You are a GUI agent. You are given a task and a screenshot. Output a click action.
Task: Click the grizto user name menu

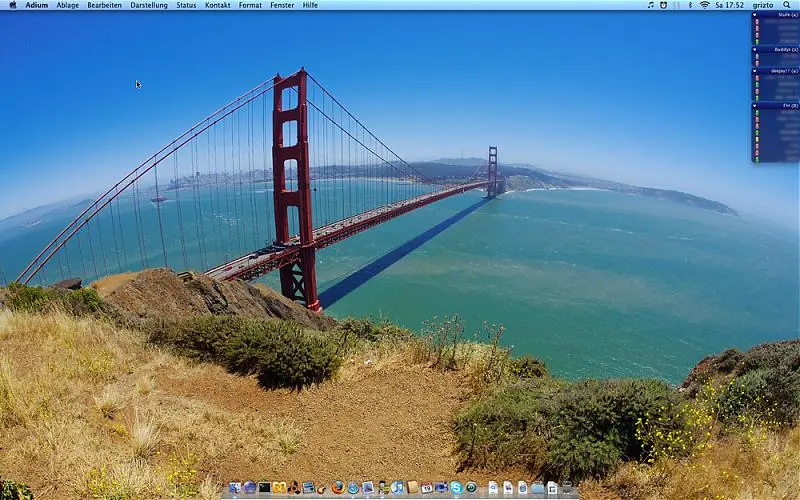pyautogui.click(x=763, y=5)
